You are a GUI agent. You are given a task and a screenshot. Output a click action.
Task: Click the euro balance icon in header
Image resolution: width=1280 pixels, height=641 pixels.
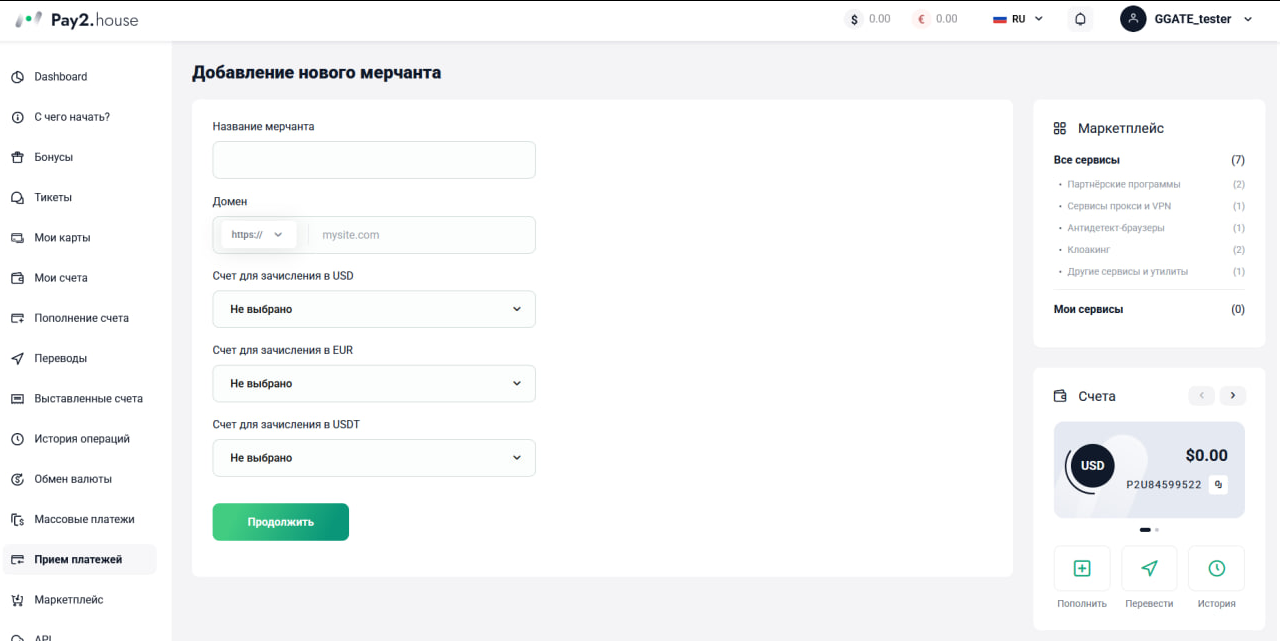[921, 19]
